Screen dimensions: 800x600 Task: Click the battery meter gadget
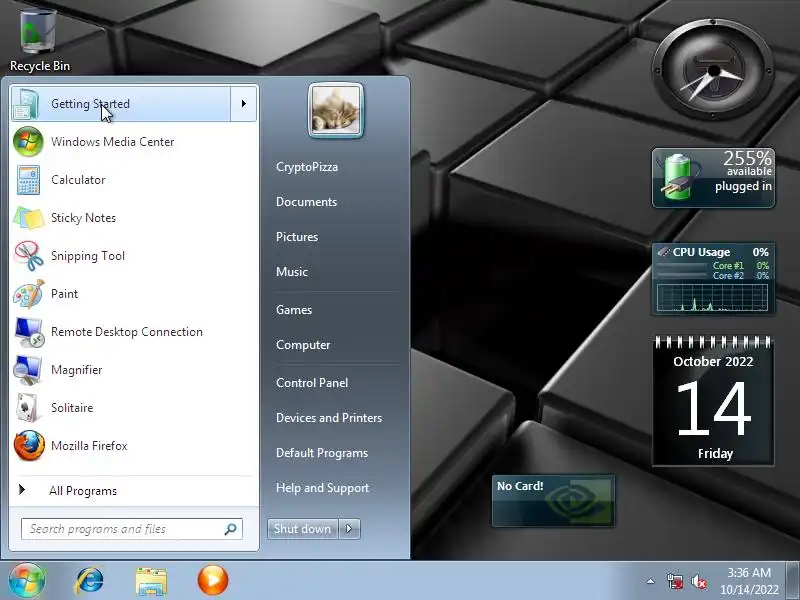(x=713, y=178)
